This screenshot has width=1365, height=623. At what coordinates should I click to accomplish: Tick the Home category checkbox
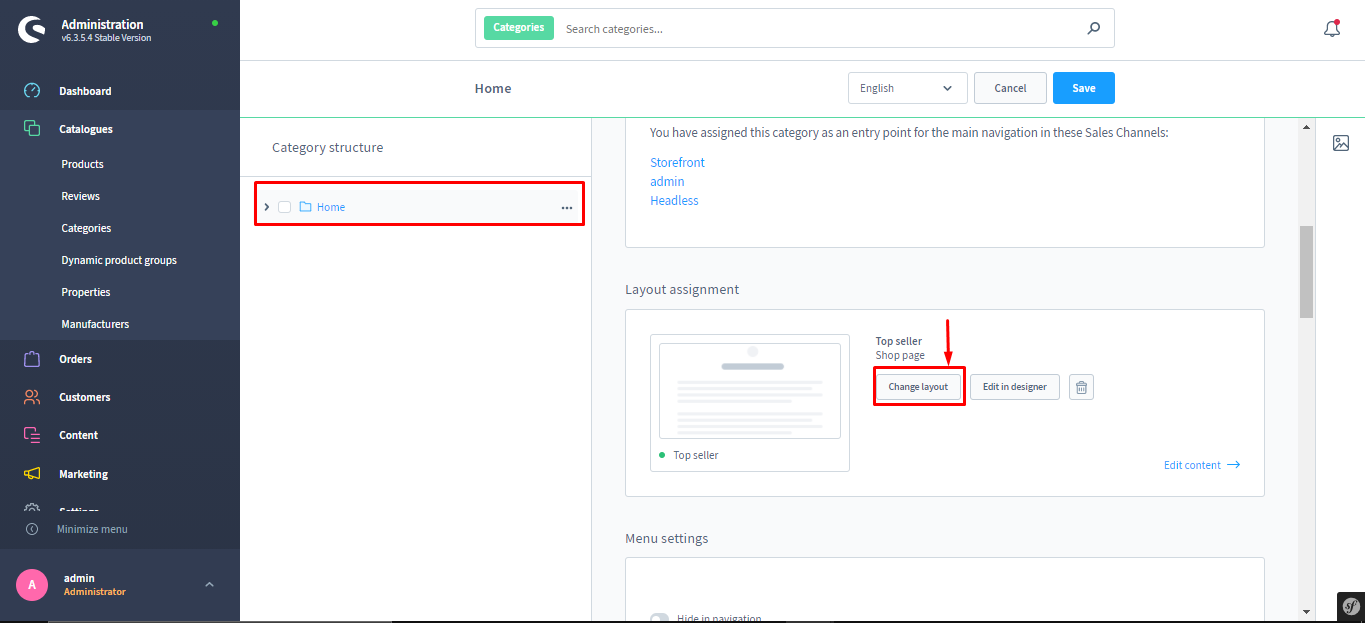tap(284, 207)
